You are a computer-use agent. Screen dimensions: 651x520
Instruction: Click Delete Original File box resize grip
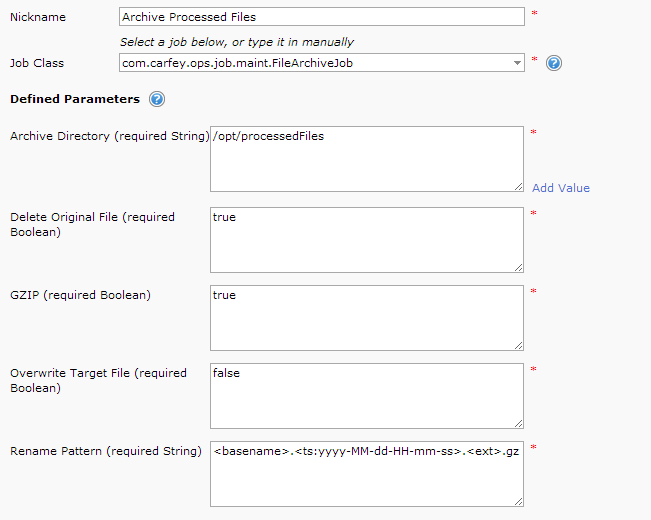[x=518, y=266]
